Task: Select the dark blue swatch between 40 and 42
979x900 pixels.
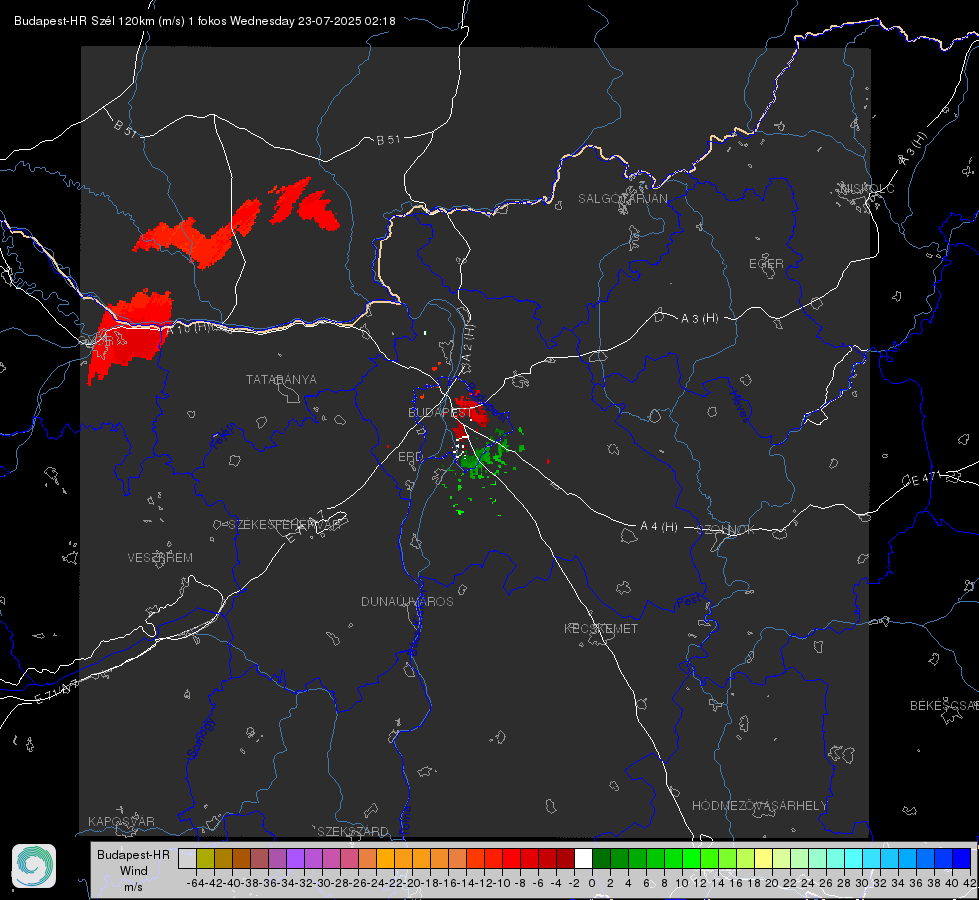Action: pos(962,859)
